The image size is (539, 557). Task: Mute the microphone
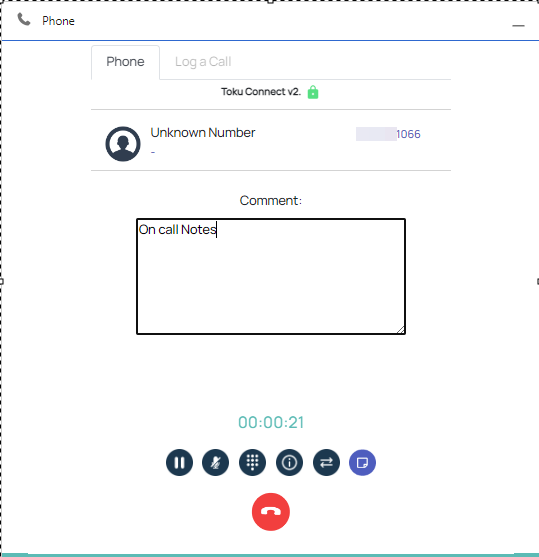pos(216,463)
